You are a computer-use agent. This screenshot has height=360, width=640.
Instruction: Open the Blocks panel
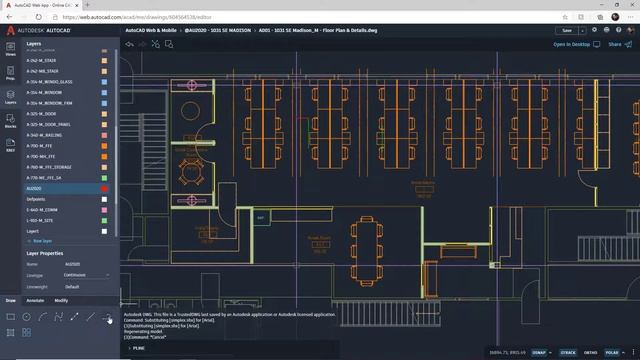(11, 121)
